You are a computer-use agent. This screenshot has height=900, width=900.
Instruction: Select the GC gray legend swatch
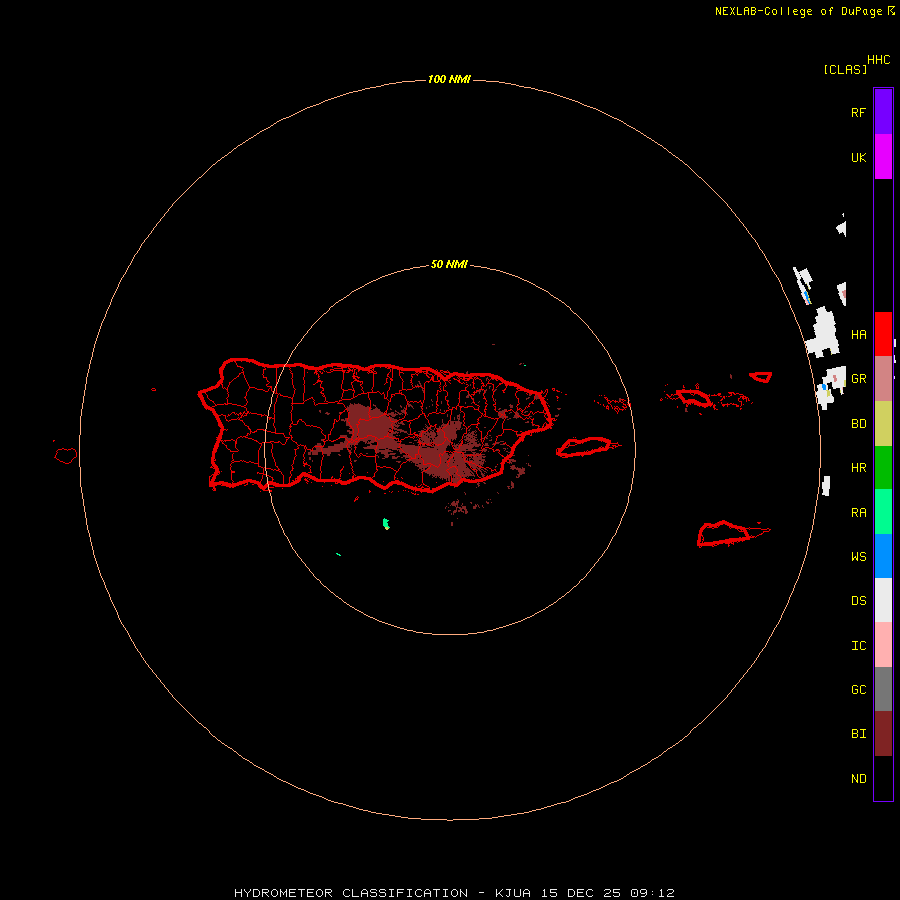[883, 689]
